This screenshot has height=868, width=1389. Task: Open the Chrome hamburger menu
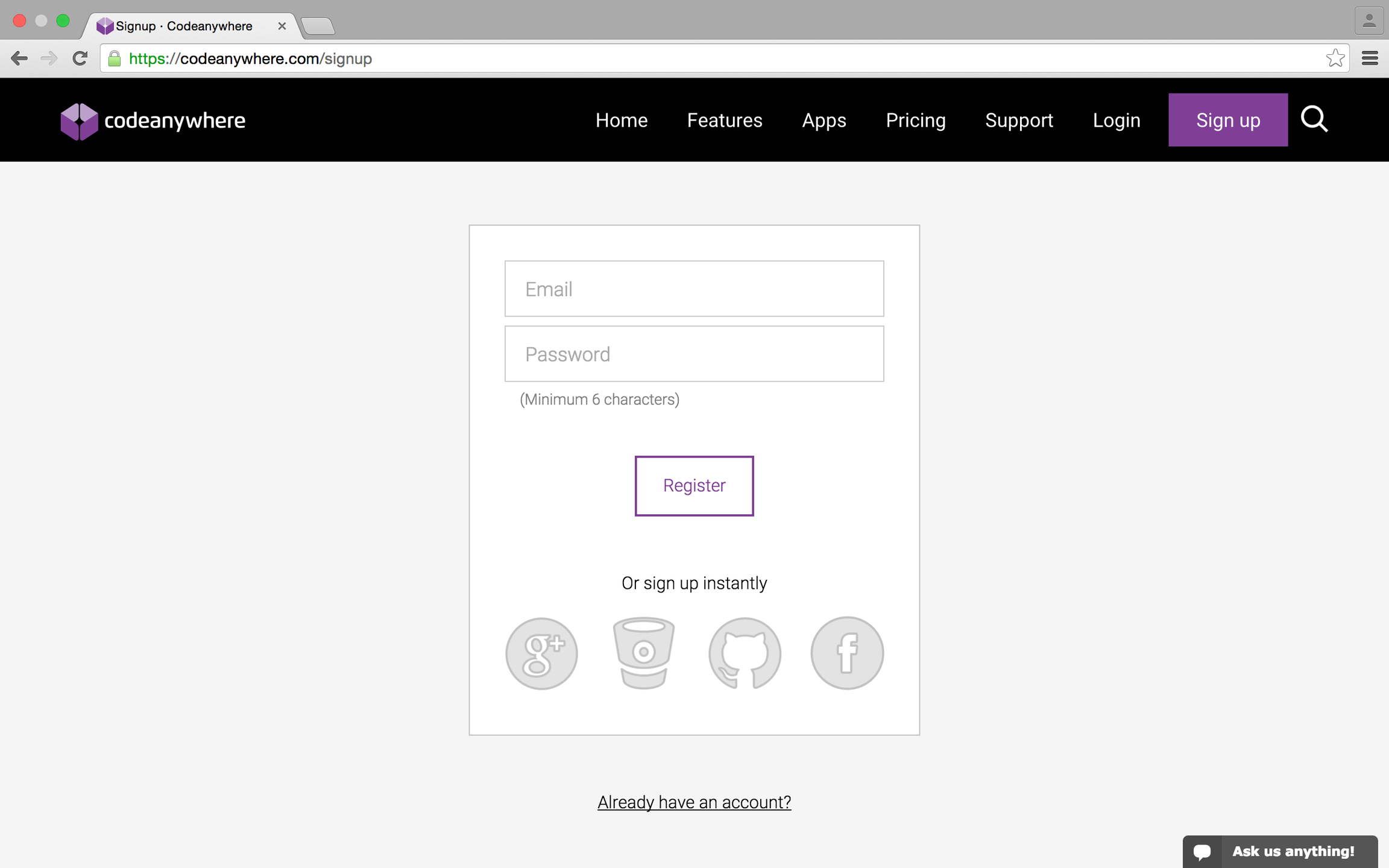coord(1370,58)
